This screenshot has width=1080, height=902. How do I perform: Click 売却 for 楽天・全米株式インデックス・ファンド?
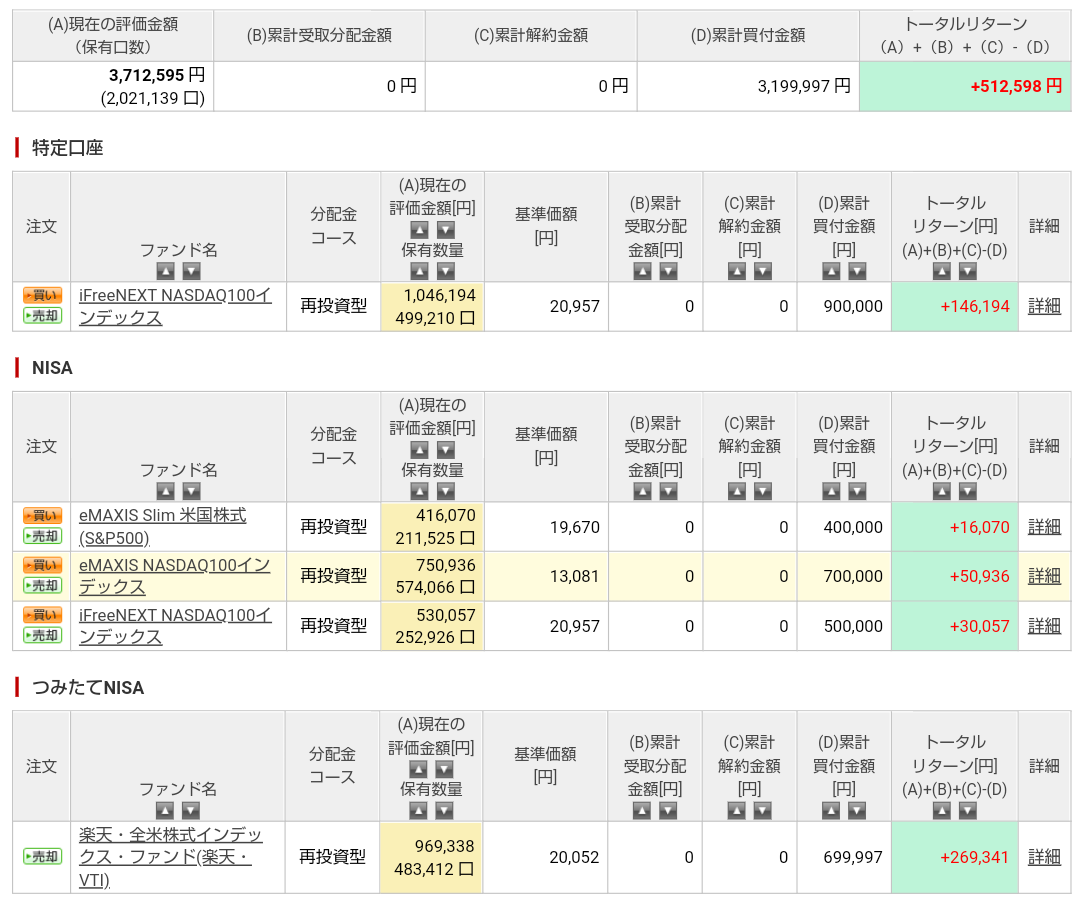point(43,857)
